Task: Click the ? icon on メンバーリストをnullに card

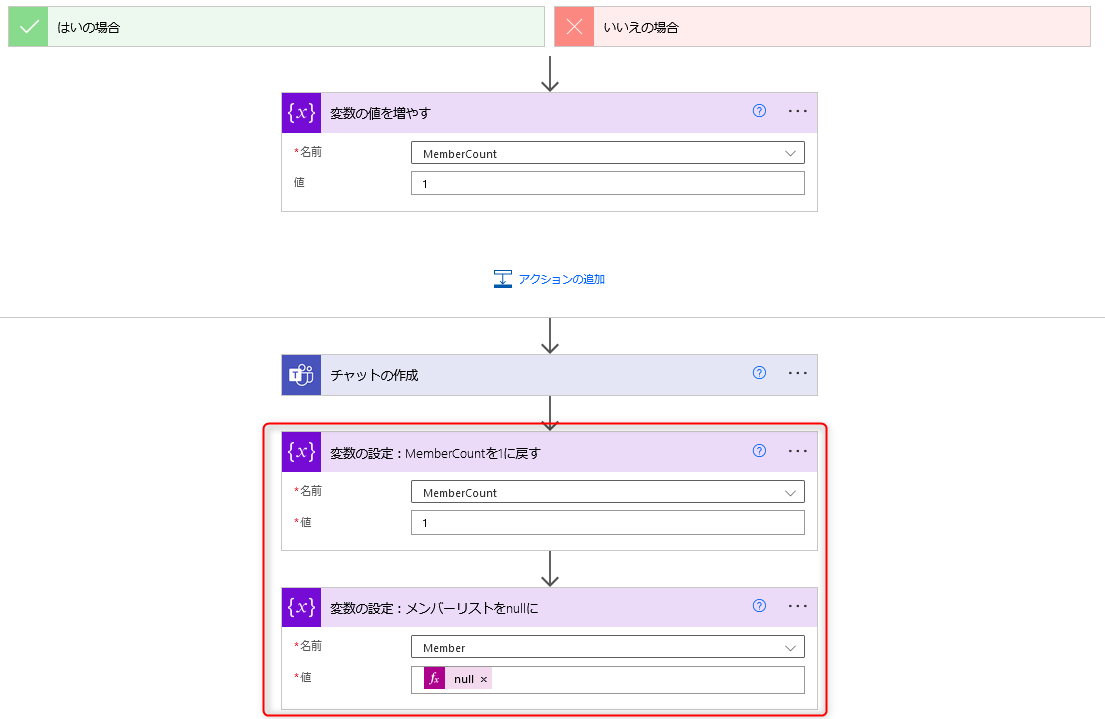Action: pyautogui.click(x=759, y=605)
